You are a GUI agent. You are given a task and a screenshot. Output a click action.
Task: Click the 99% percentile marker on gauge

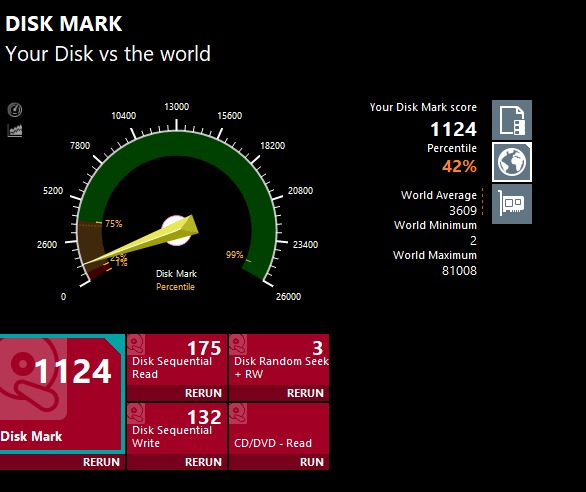235,255
